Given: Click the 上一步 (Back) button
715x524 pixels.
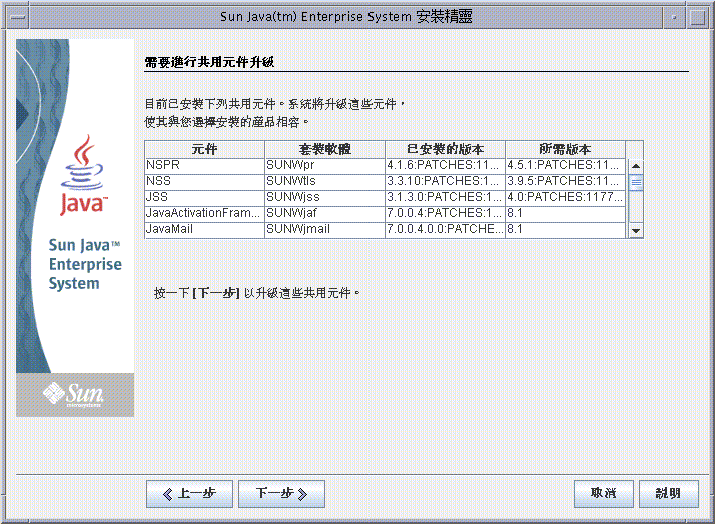Looking at the screenshot, I should point(189,493).
